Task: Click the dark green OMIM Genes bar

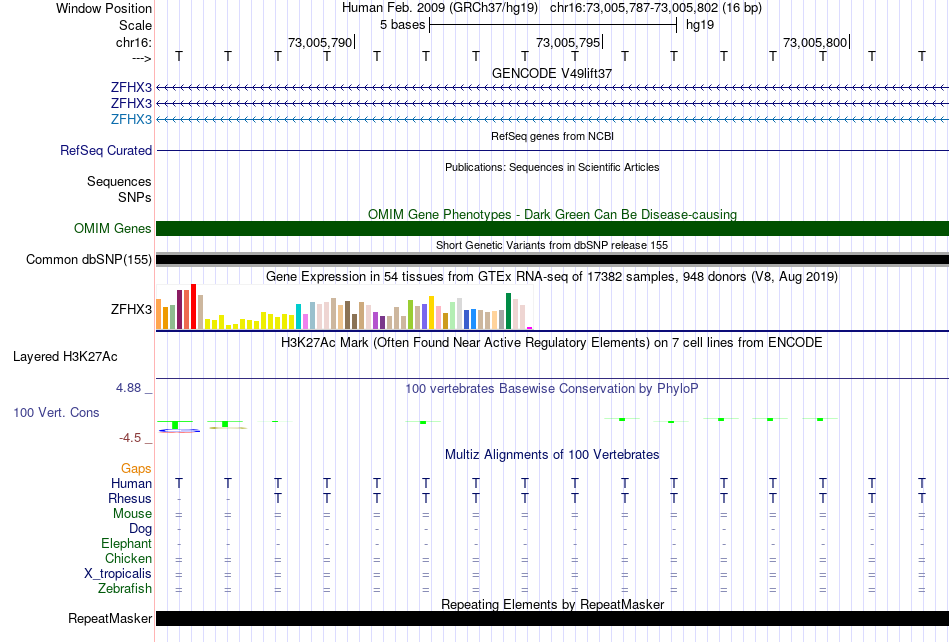Action: point(552,228)
